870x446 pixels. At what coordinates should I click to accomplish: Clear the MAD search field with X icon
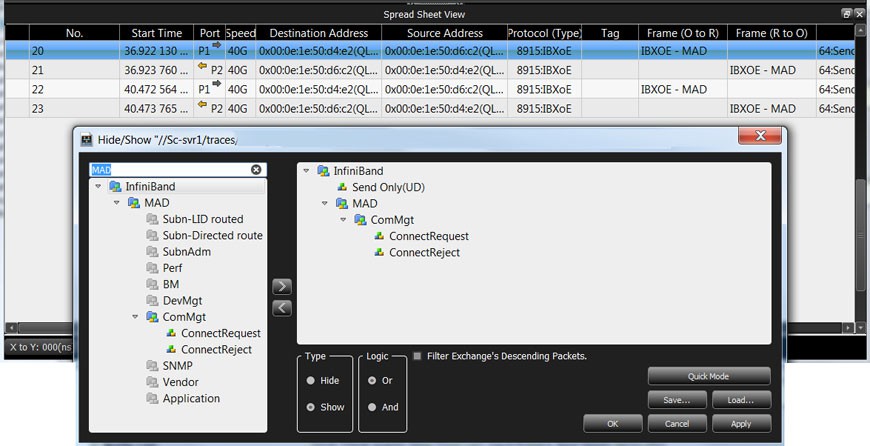click(x=256, y=170)
